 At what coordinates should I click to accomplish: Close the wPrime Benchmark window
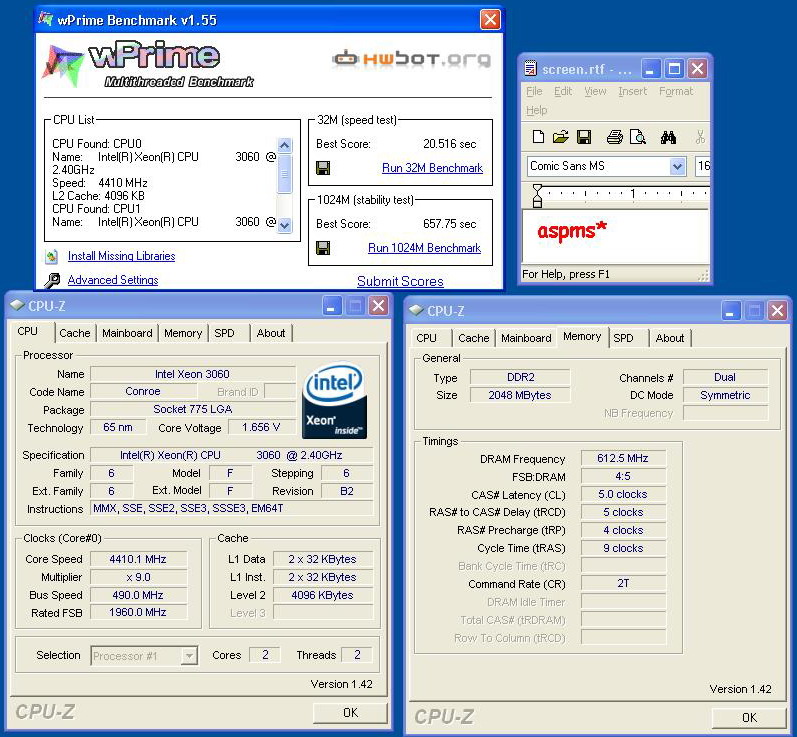[x=490, y=20]
